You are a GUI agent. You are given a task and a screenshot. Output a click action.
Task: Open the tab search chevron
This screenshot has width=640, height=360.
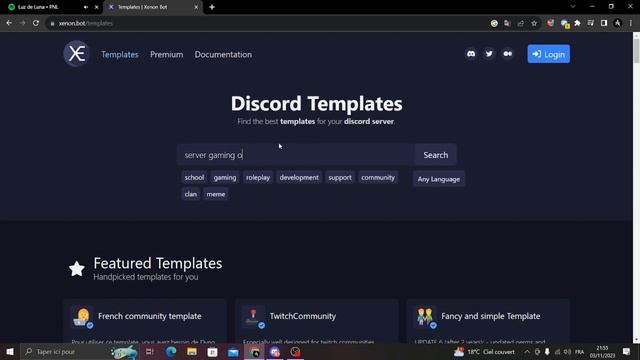tap(573, 7)
